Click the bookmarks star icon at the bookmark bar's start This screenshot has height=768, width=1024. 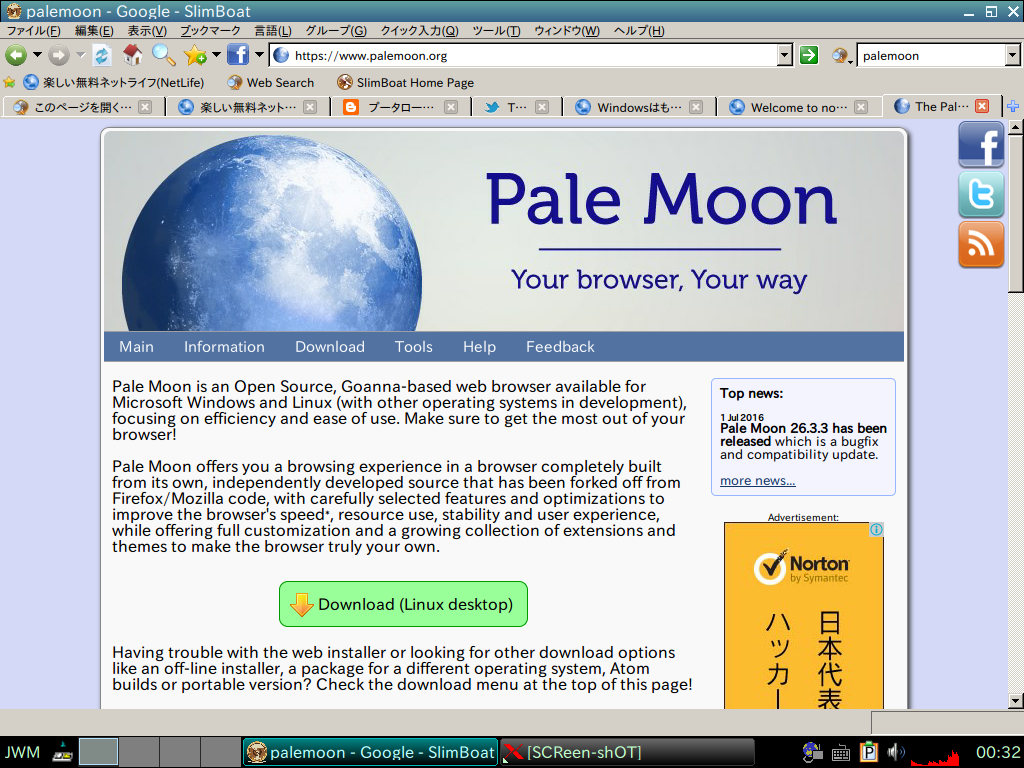[9, 82]
